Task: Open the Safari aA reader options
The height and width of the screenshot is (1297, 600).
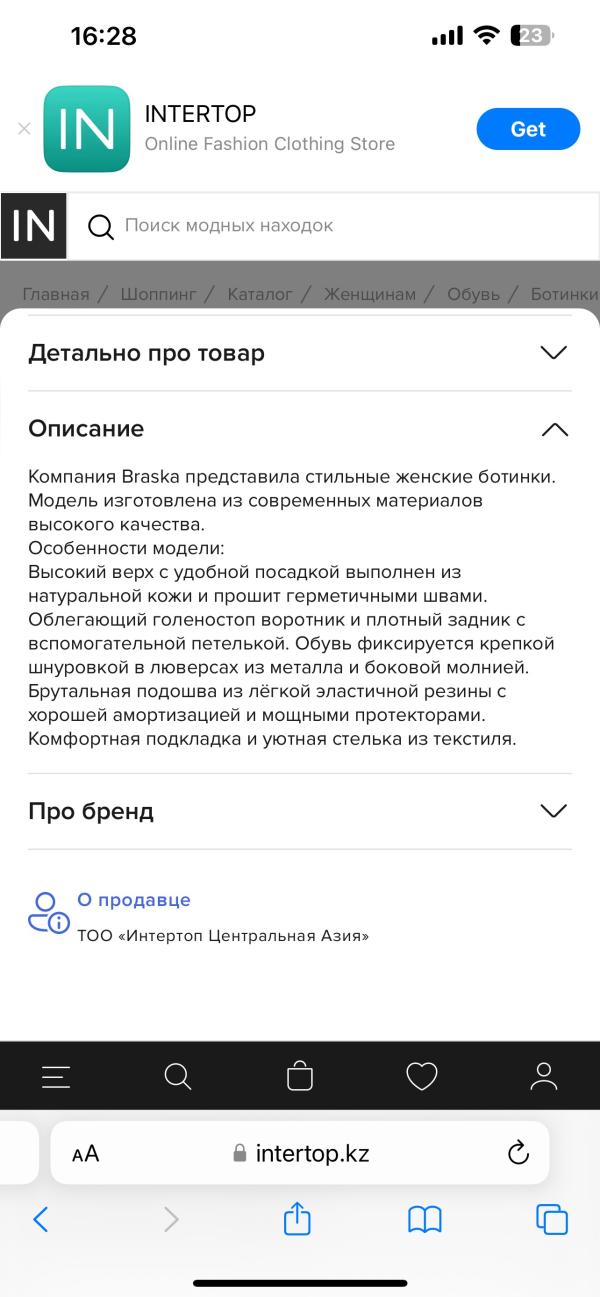Action: (86, 1153)
